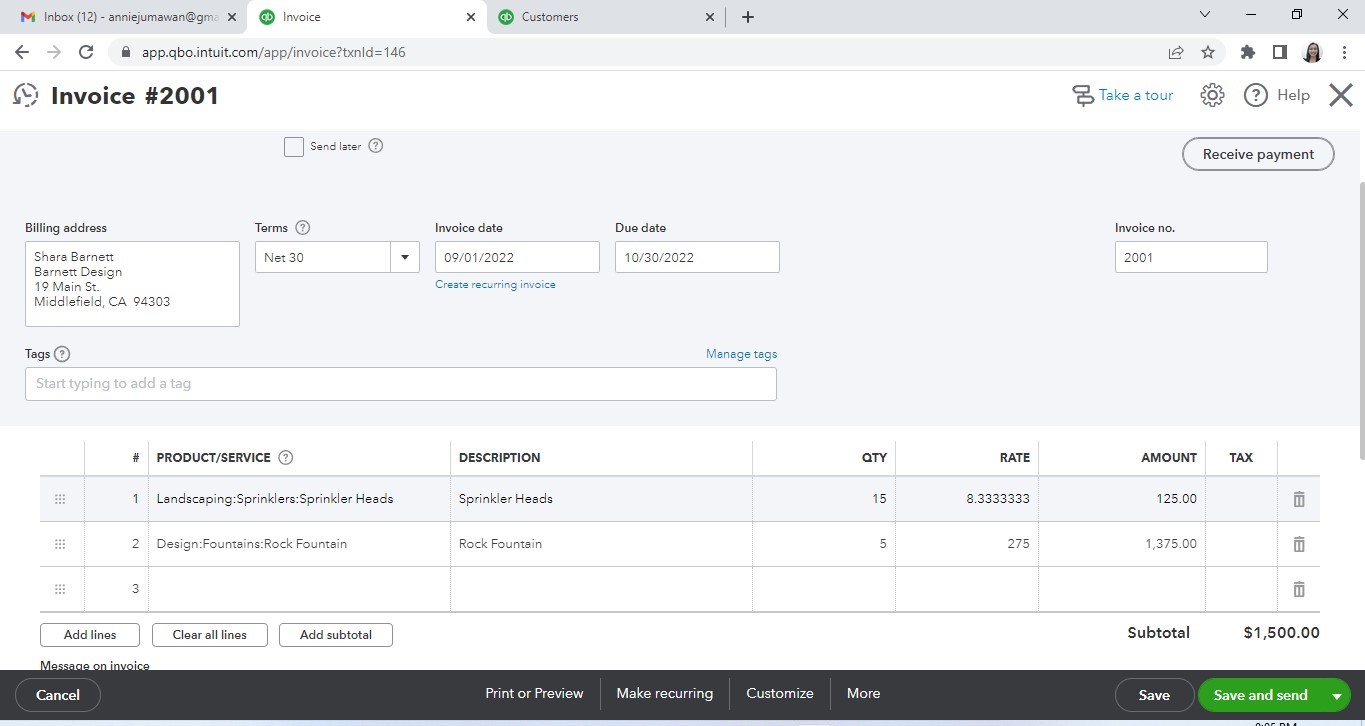
Task: Open the More menu in bottom bar
Action: coord(863,693)
